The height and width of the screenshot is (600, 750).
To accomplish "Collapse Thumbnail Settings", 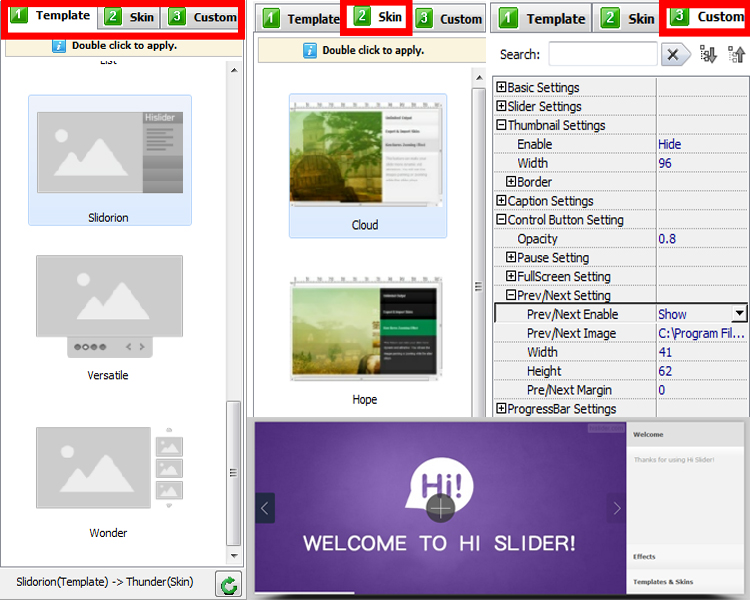I will (x=501, y=125).
